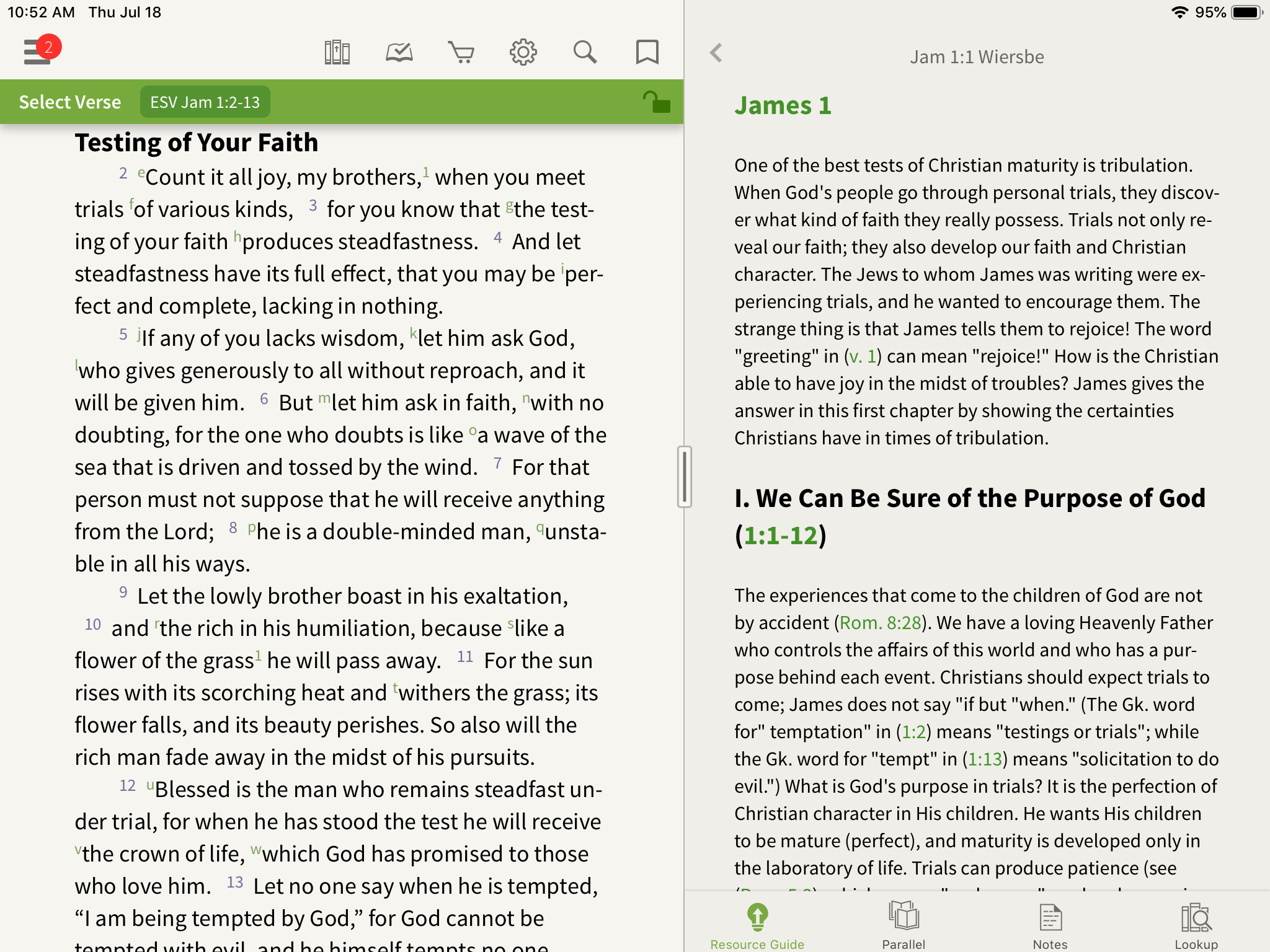
Task: Tap cross-reference h before produces
Action: 238,237
